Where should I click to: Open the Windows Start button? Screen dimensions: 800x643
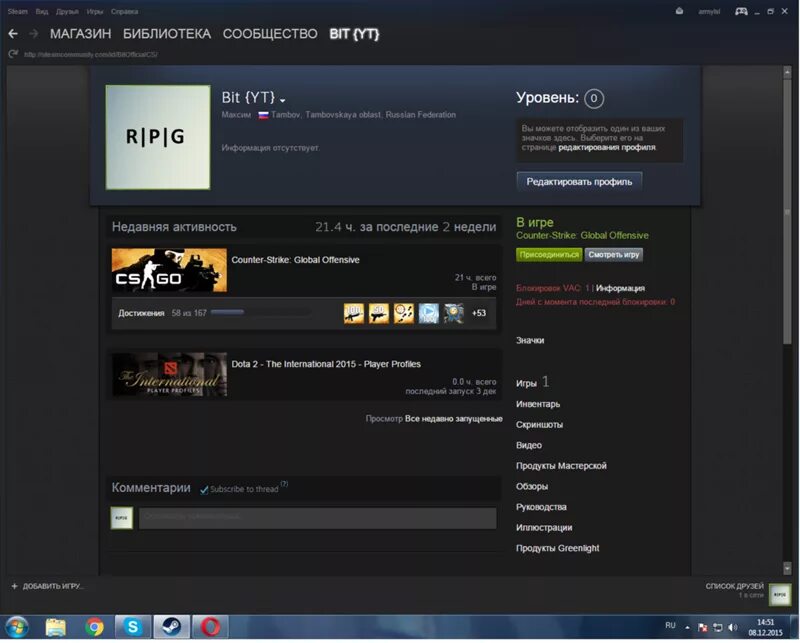click(17, 627)
